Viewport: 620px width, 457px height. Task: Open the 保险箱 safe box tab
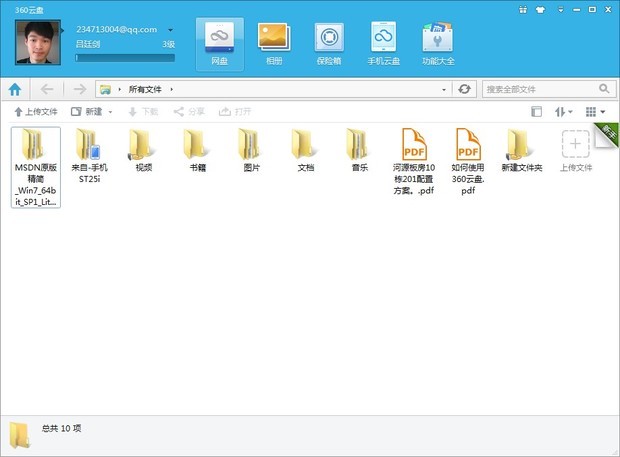click(329, 44)
